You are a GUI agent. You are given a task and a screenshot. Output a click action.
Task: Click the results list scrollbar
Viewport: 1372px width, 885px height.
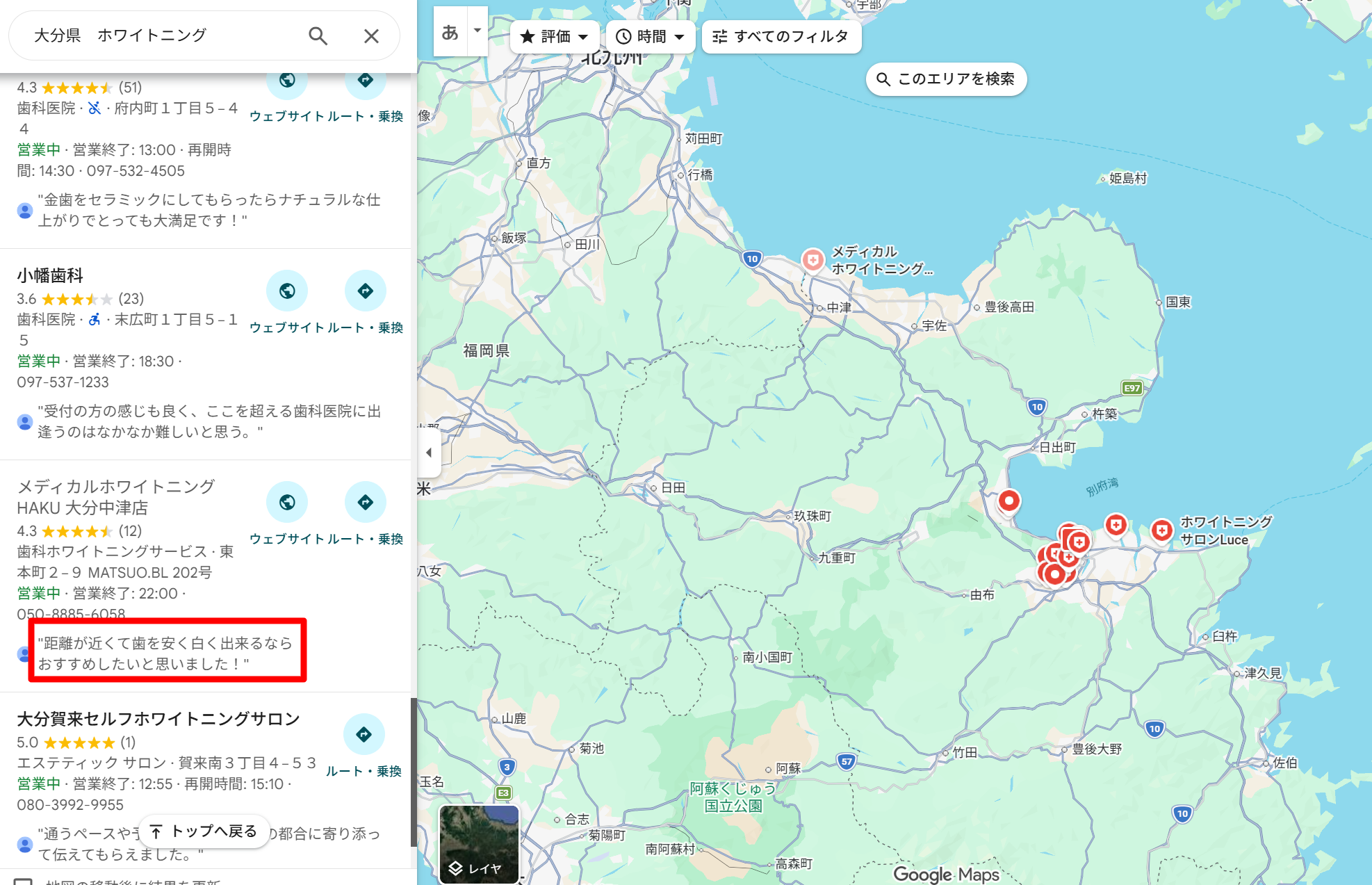[x=414, y=772]
